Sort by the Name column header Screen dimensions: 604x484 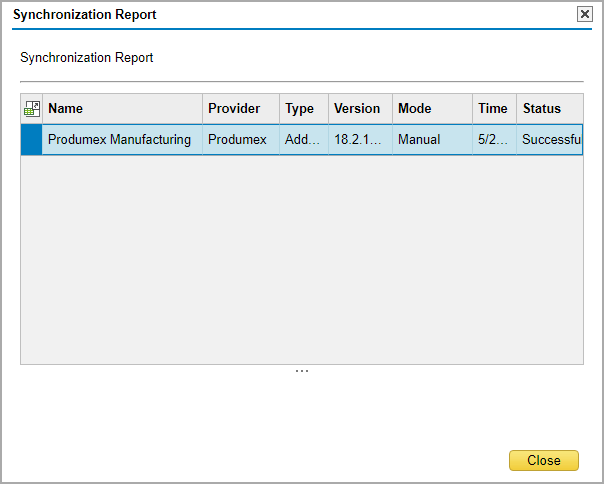tap(122, 109)
